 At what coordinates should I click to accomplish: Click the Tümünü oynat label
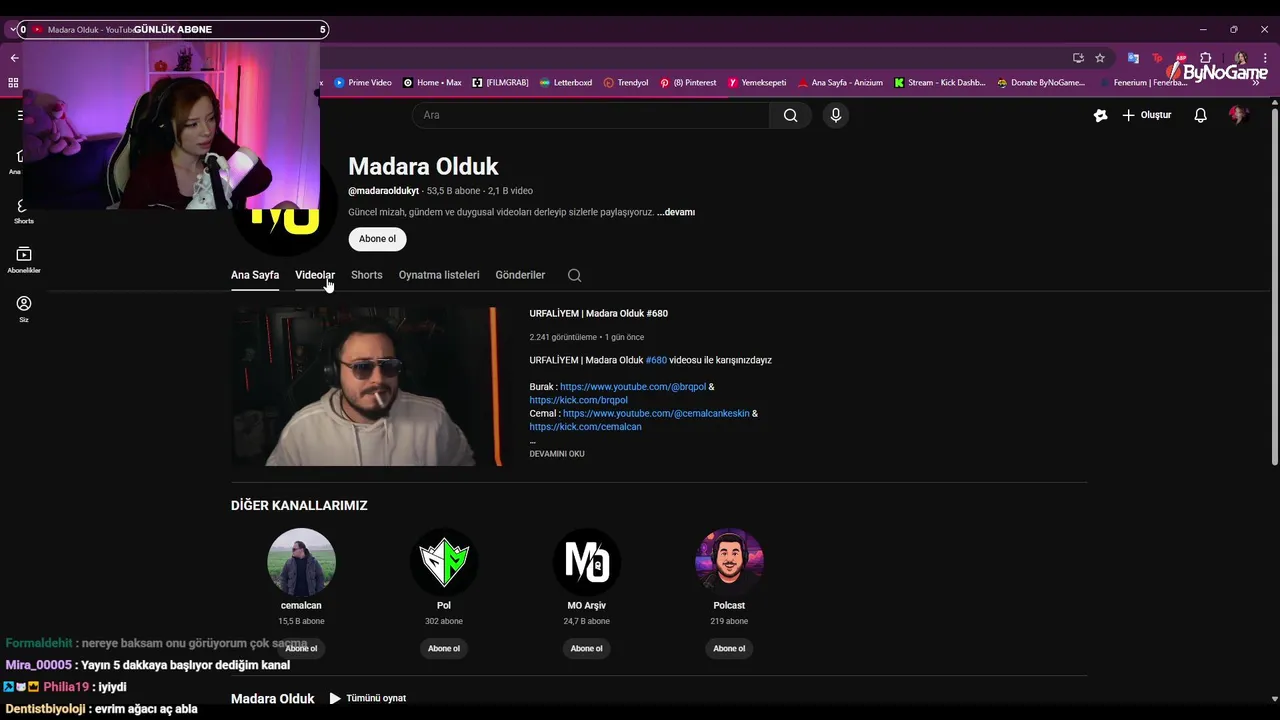pyautogui.click(x=376, y=698)
